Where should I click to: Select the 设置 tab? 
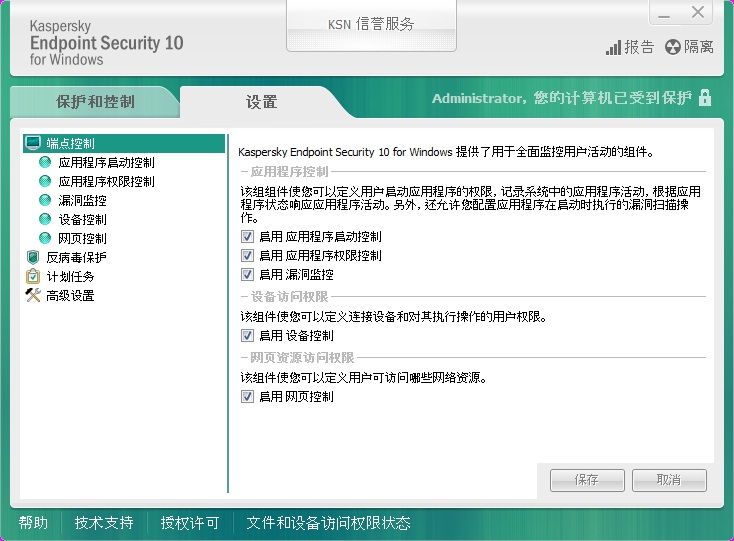pos(262,102)
